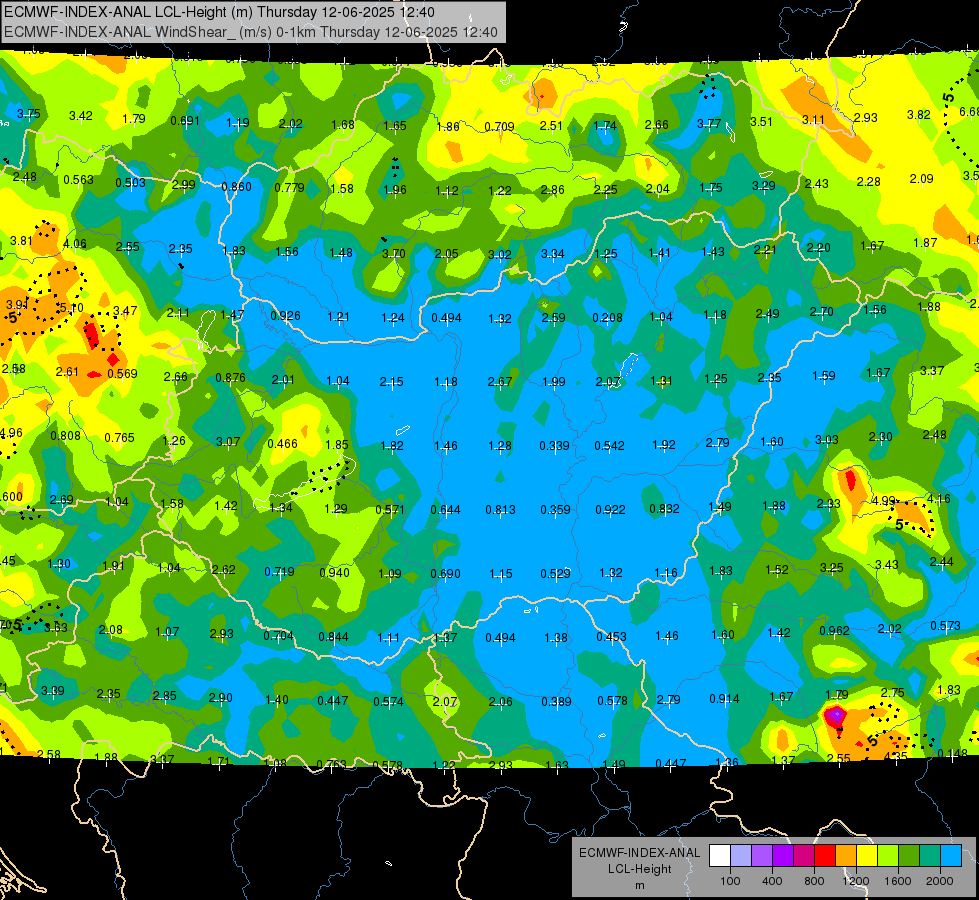This screenshot has height=900, width=979.
Task: Click the wind shear value 0.860
Action: click(x=237, y=187)
